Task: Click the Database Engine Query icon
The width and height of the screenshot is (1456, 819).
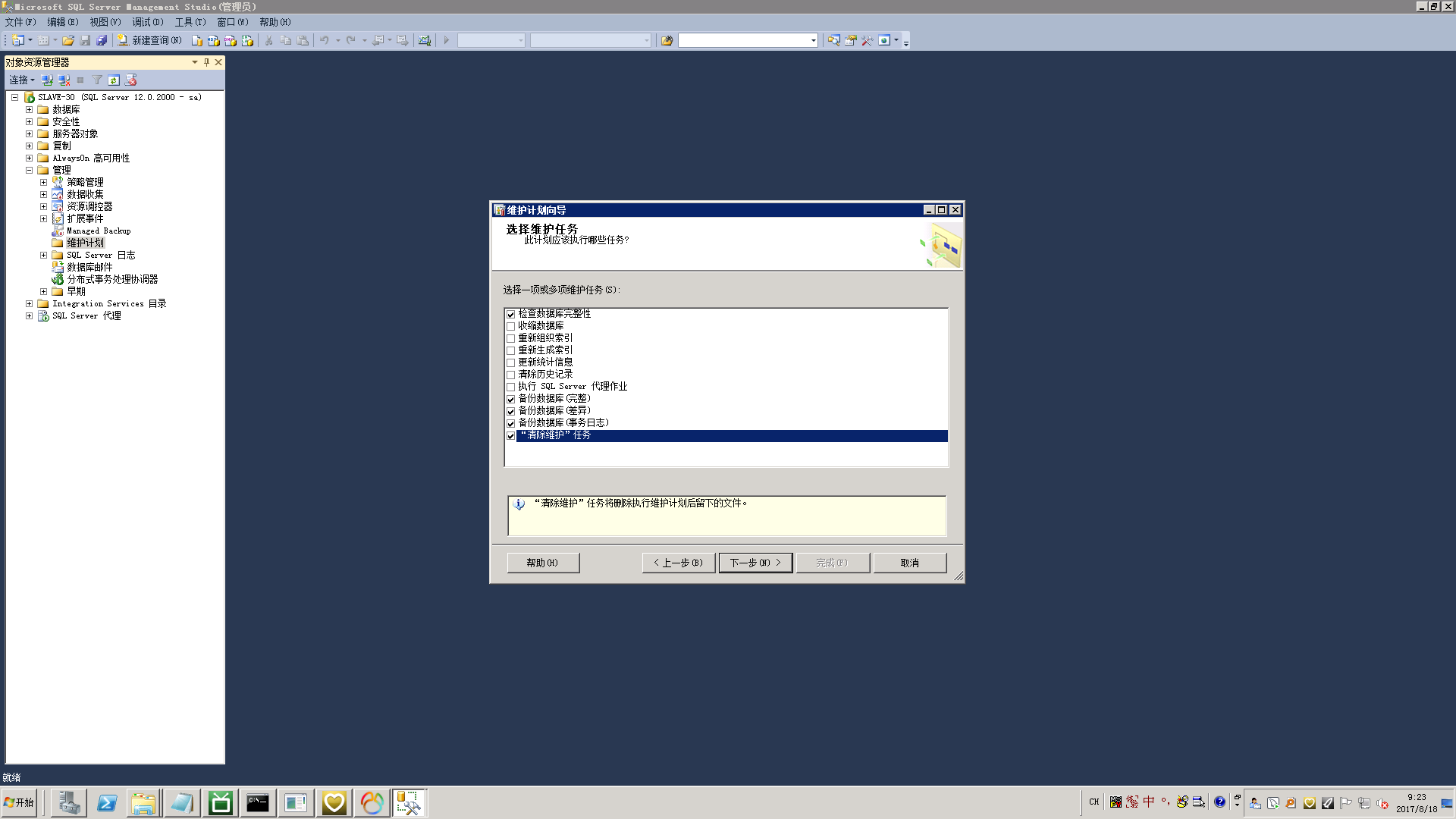Action: click(197, 40)
